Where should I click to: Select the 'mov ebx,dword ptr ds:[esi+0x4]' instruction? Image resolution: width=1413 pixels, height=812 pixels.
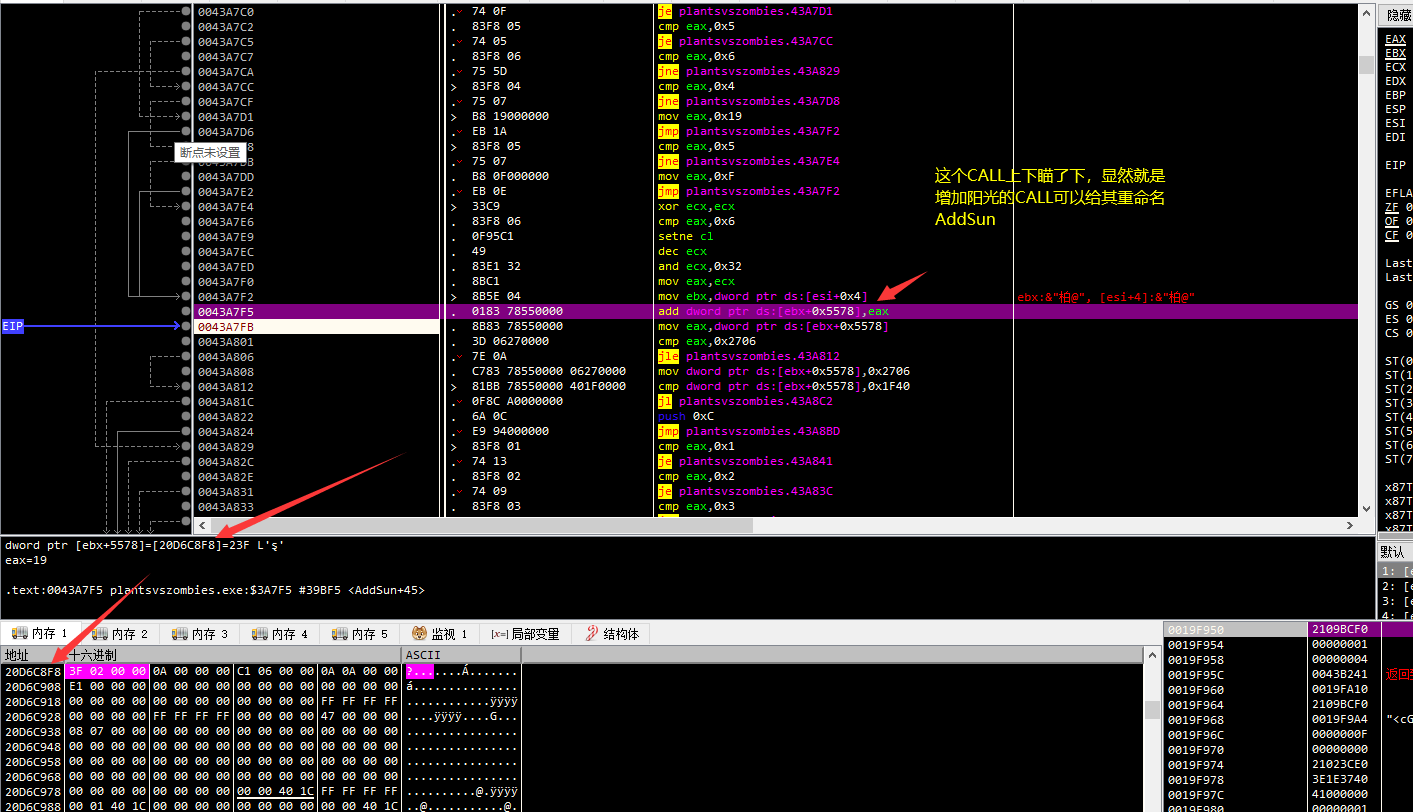tap(762, 297)
